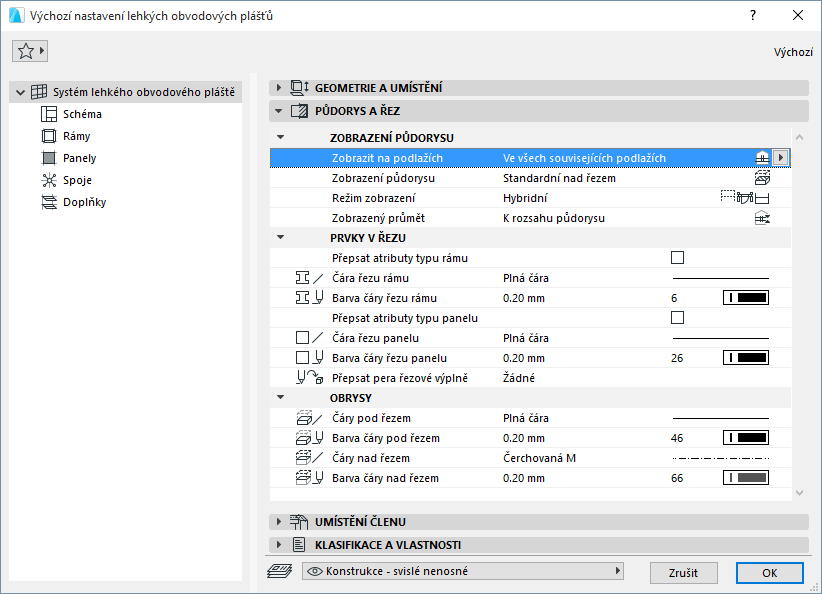Click the Čára řezu rámu line icon
This screenshot has height=594, width=822.
[309, 278]
